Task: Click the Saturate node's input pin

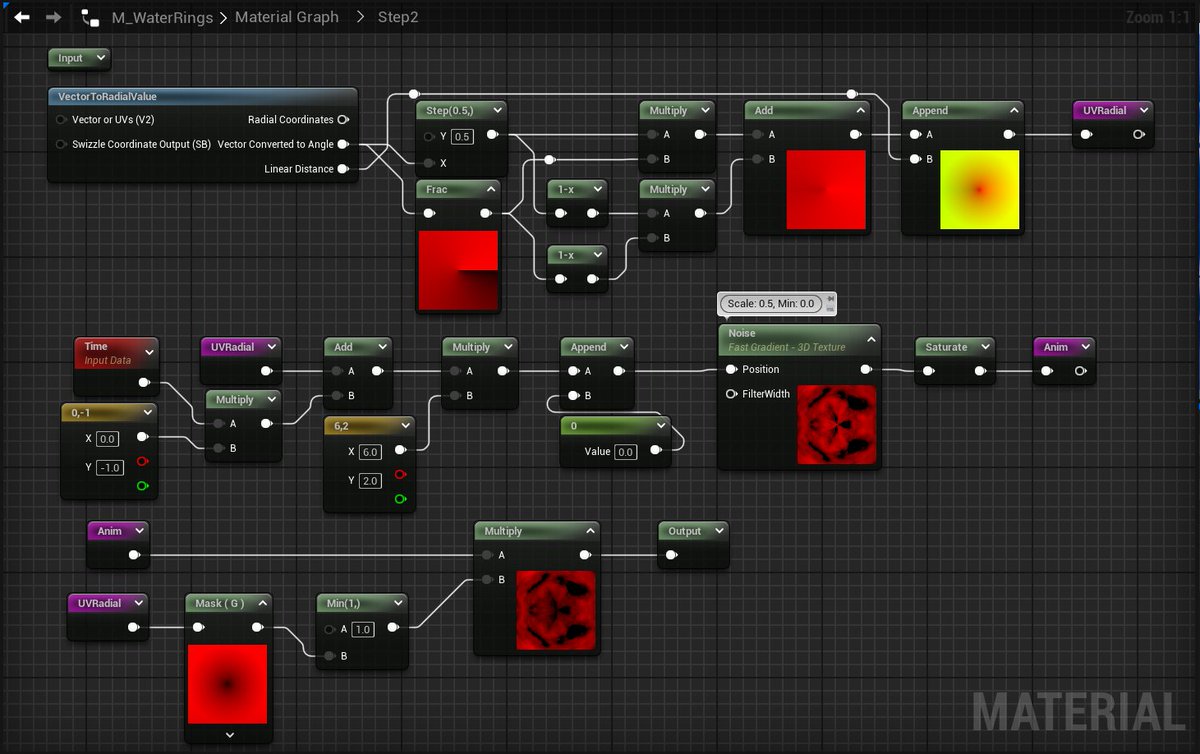Action: point(929,372)
